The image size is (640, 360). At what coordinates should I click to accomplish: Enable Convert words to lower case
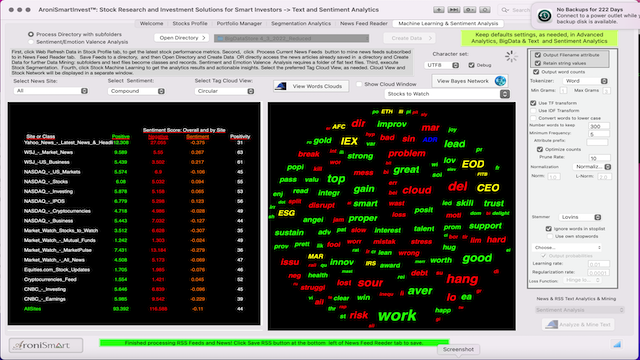point(533,118)
